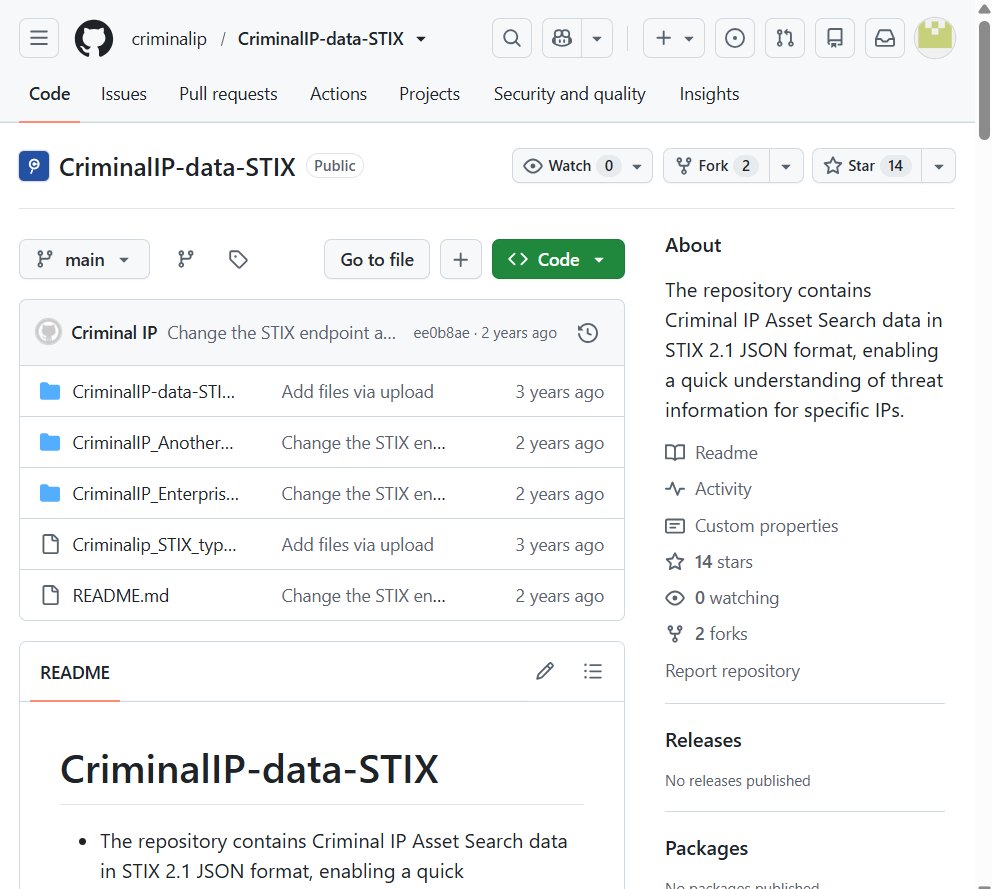Switch to the Issues tab
Viewport: 992px width, 889px height.
(x=123, y=94)
